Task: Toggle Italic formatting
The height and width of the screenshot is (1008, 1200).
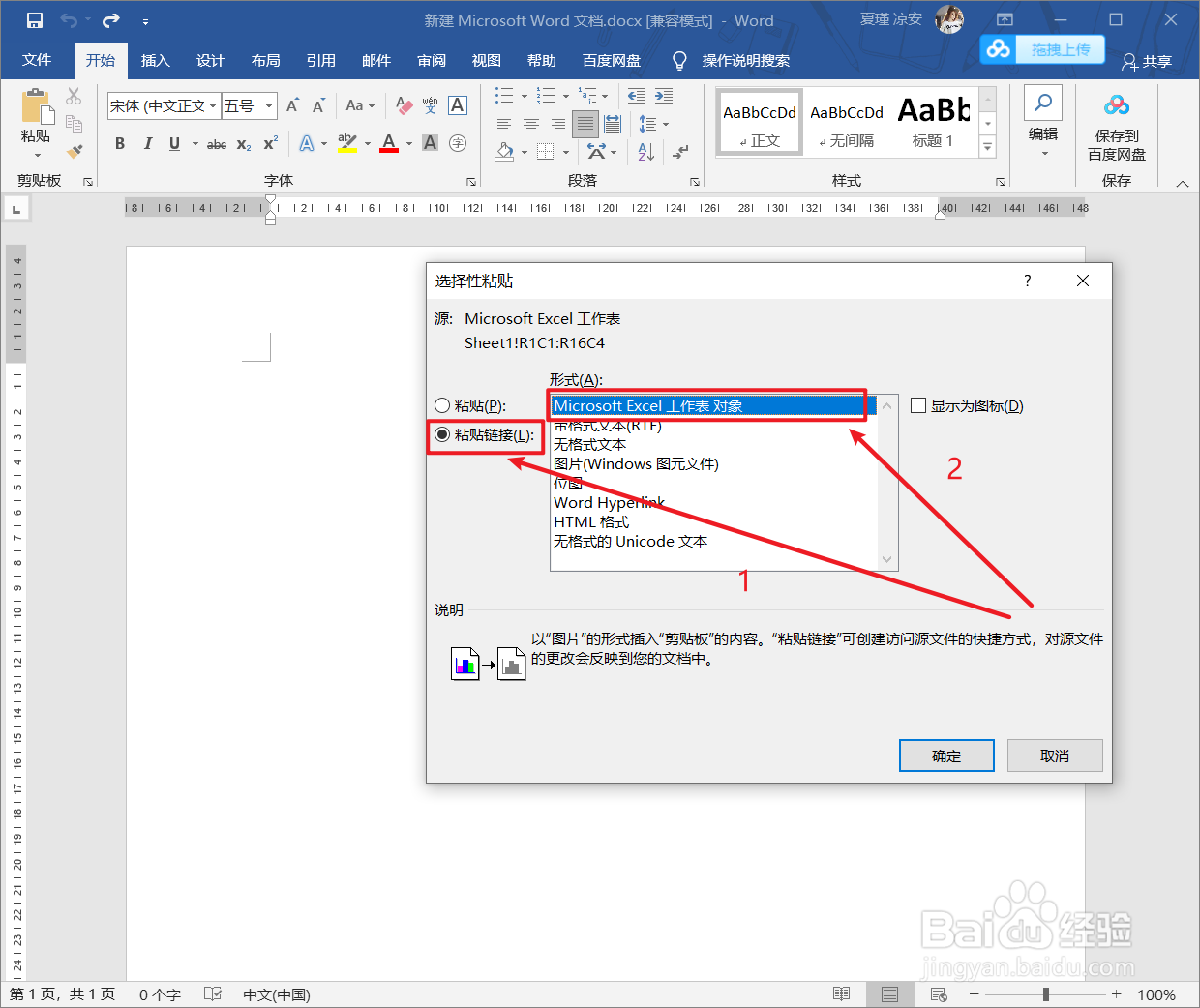Action: pyautogui.click(x=147, y=143)
